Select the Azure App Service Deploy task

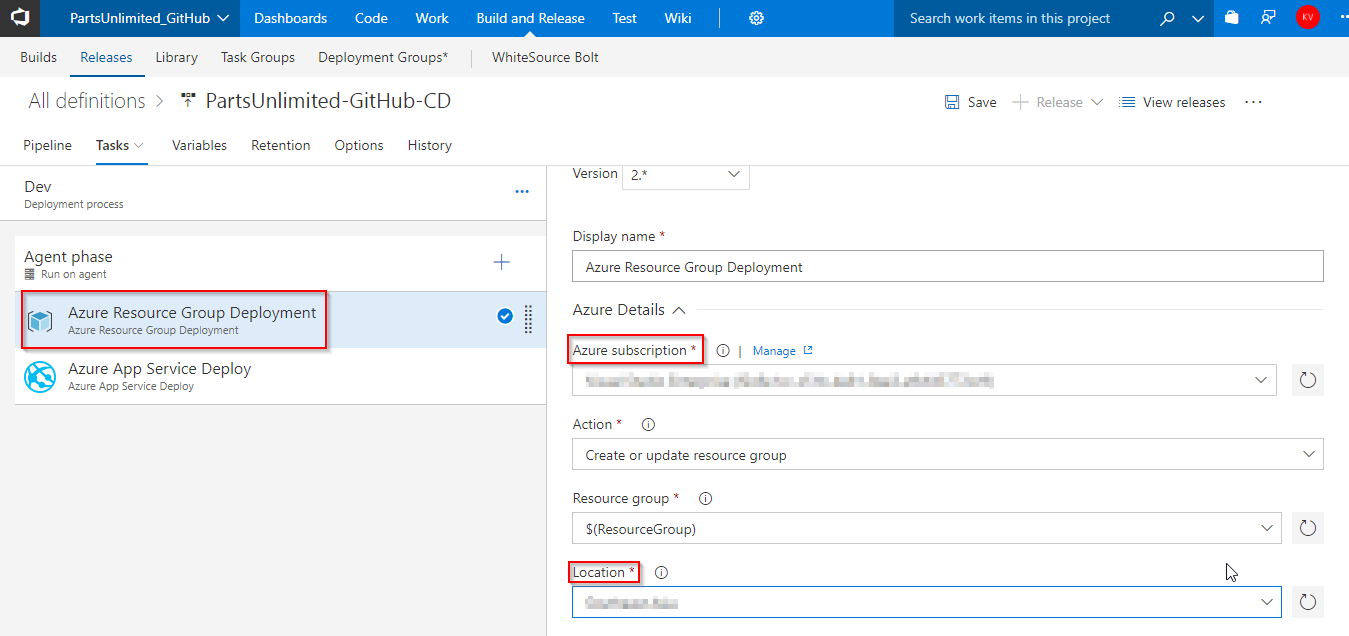tap(280, 377)
